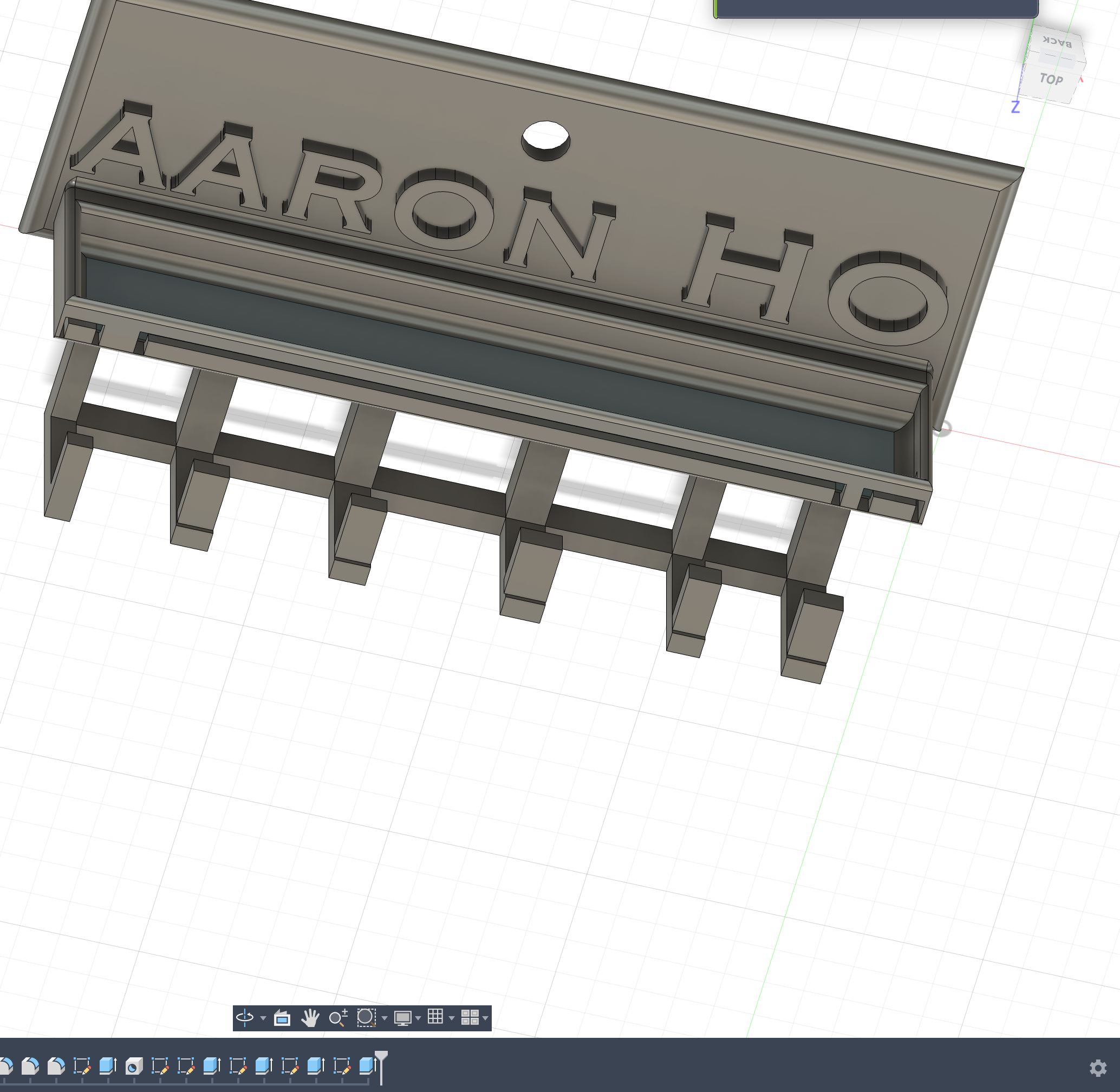Expand the Display Settings dropdown arrow
1120x1092 pixels.
pos(418,1018)
